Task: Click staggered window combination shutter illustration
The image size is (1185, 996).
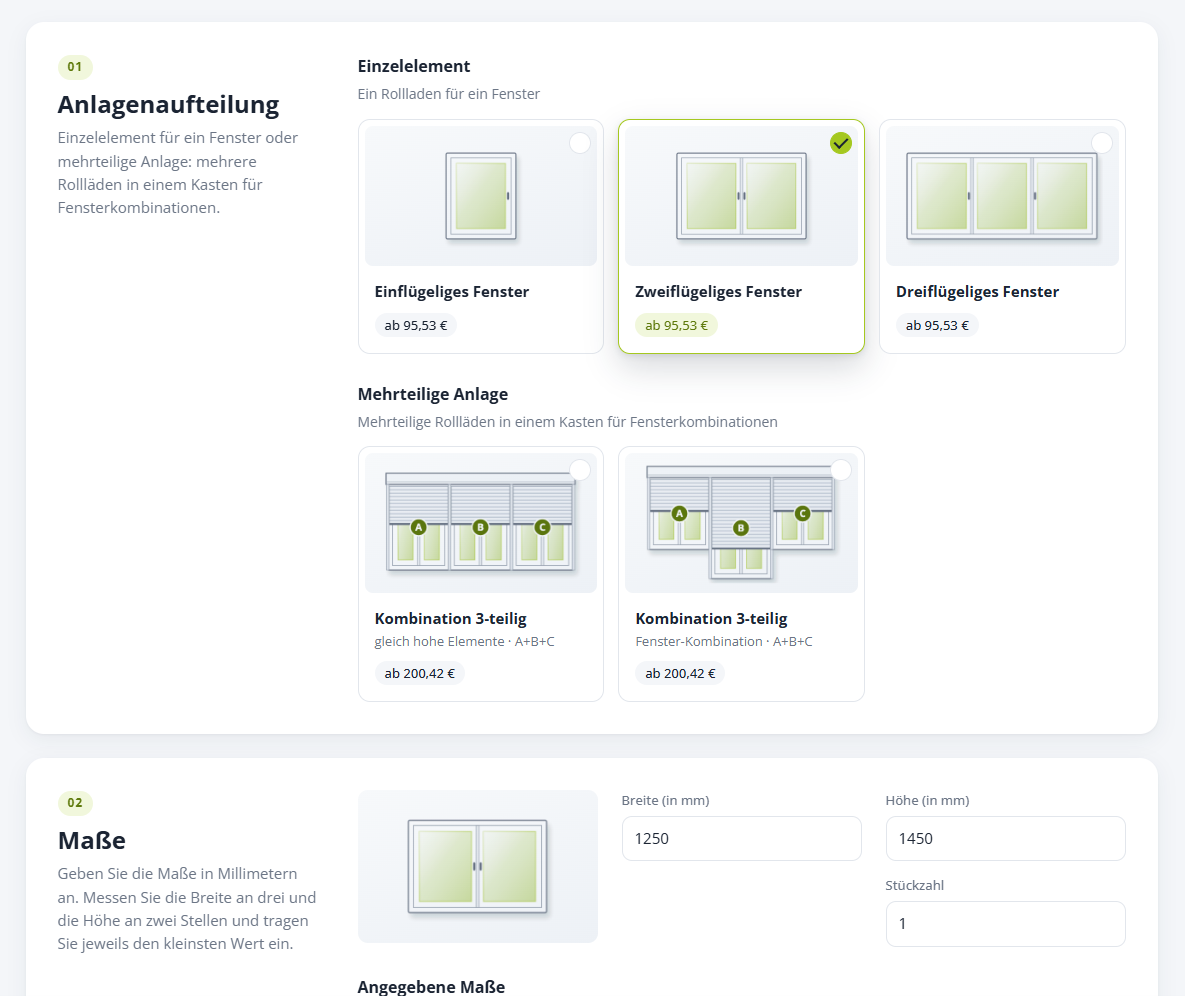Action: (x=741, y=523)
